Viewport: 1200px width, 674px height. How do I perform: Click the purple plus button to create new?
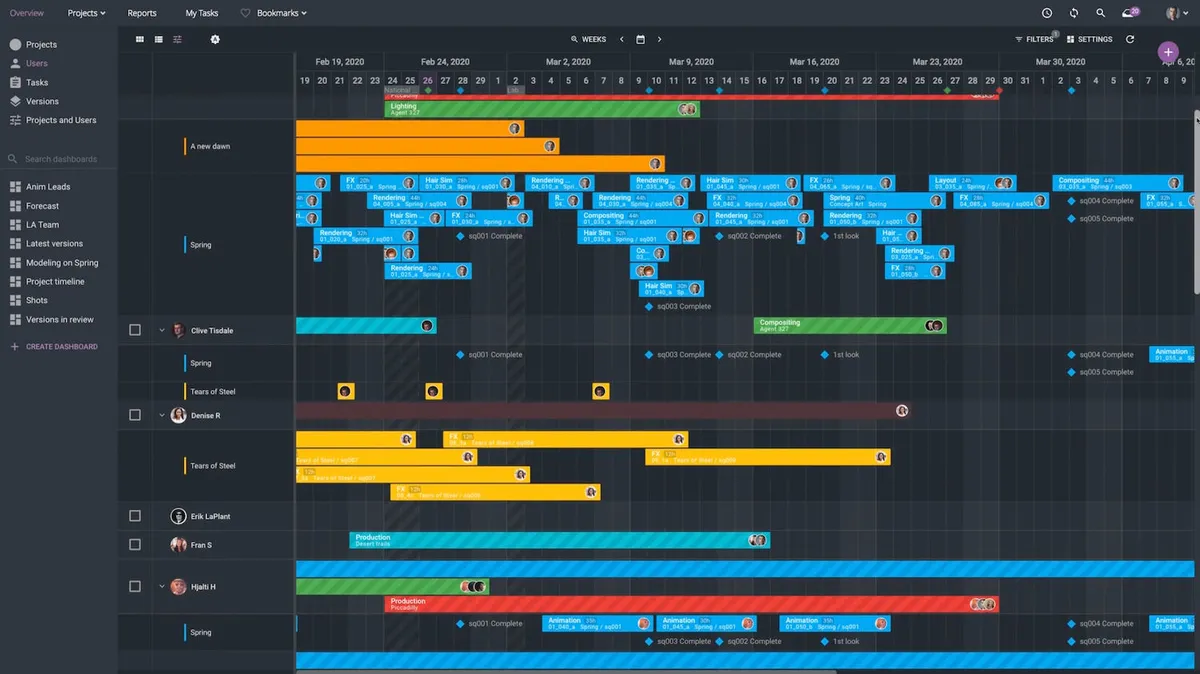1167,50
